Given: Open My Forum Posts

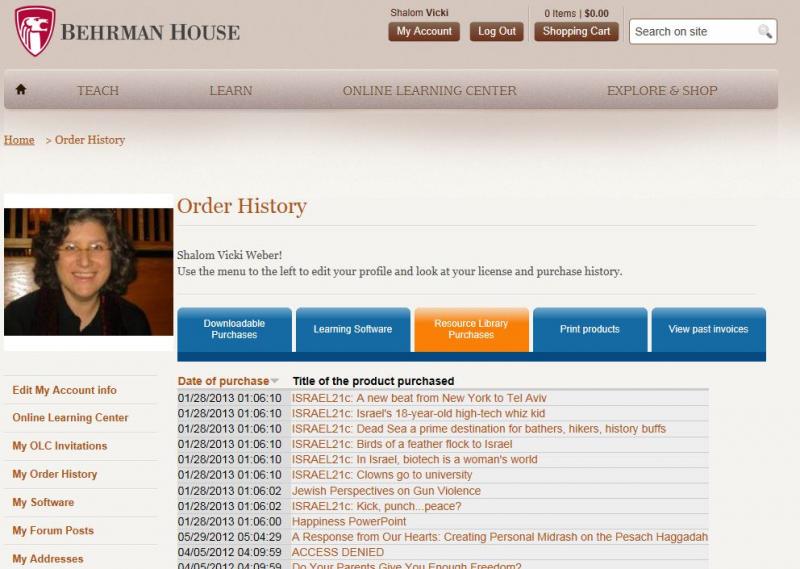Looking at the screenshot, I should (x=53, y=530).
